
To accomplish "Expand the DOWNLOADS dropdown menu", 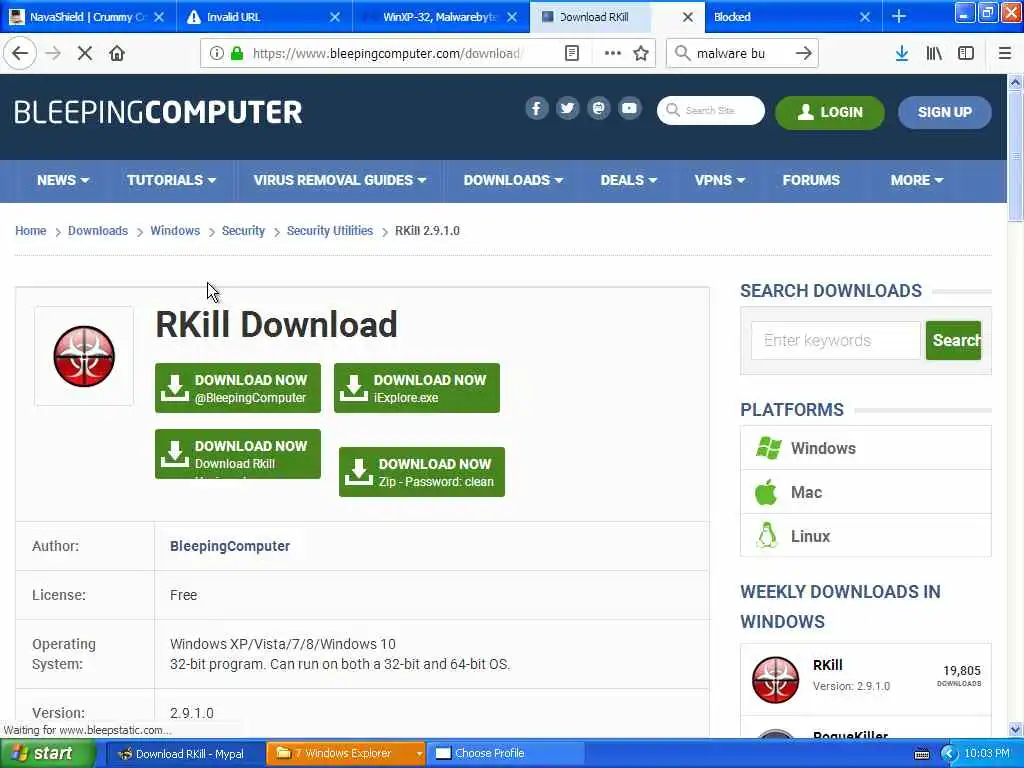I will pyautogui.click(x=513, y=180).
